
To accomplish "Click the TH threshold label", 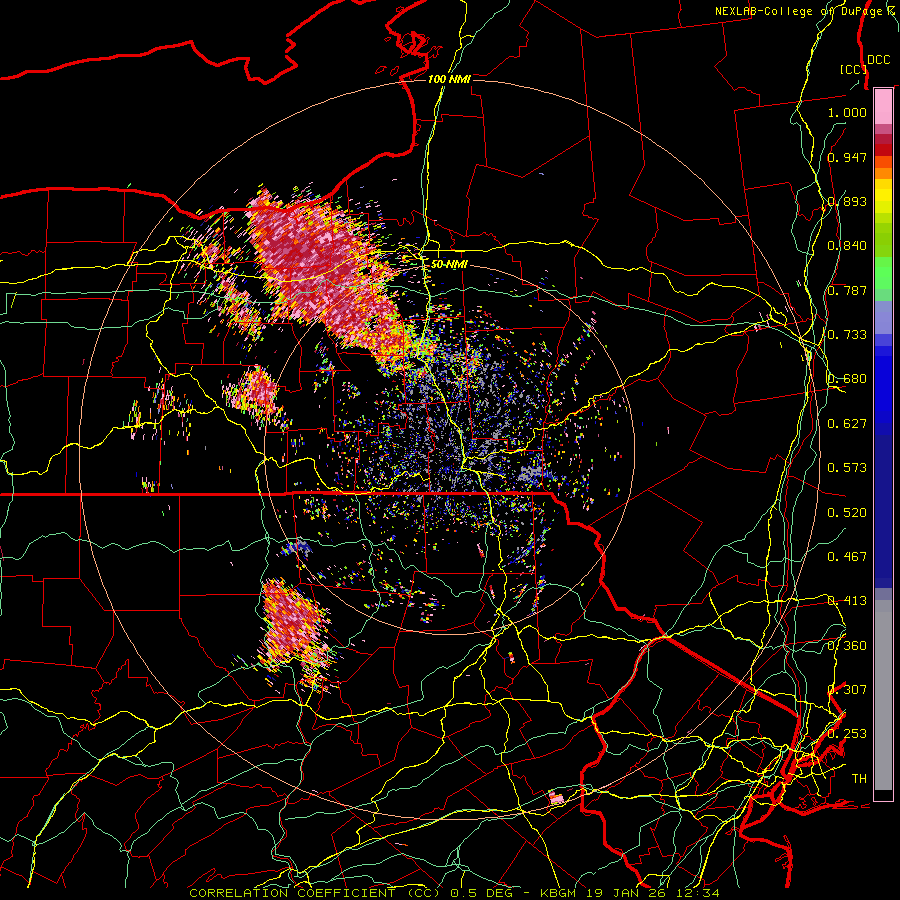I will (x=859, y=779).
